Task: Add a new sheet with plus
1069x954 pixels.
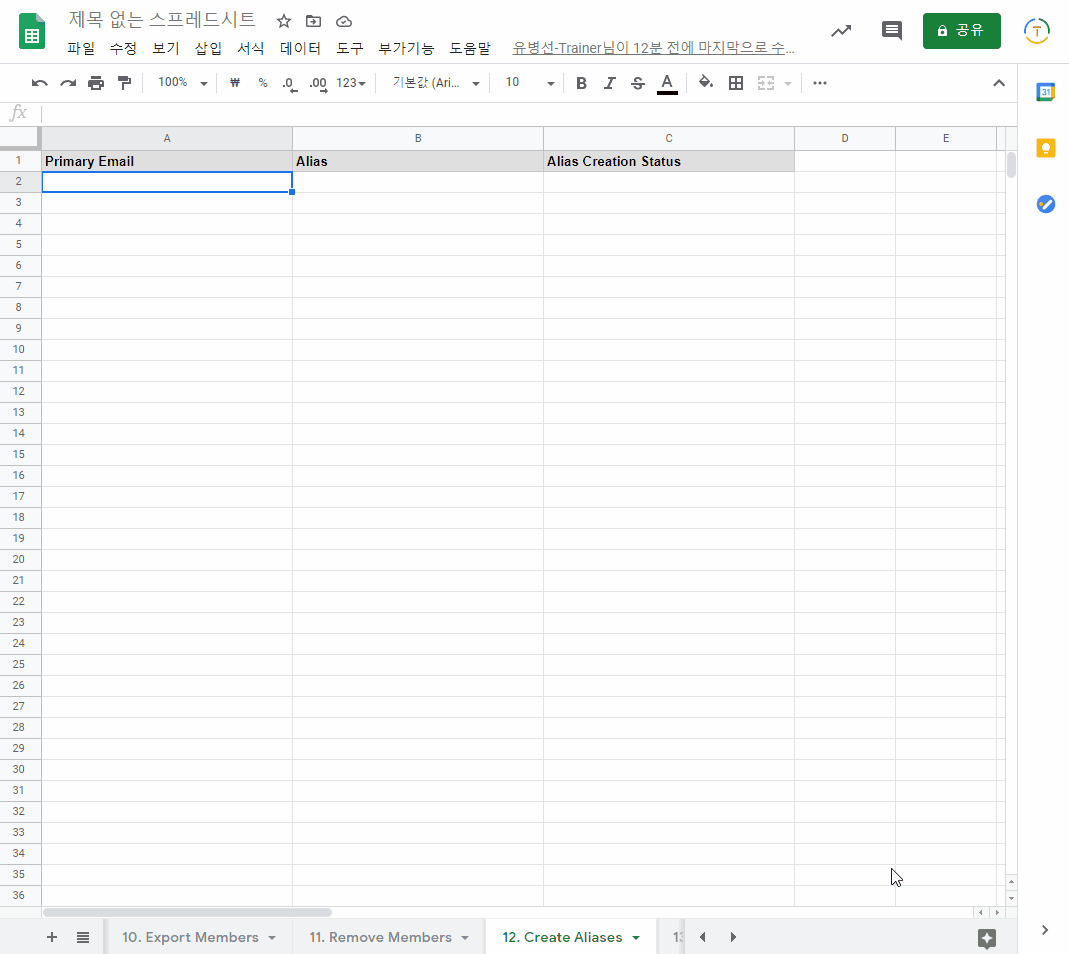Action: [x=52, y=937]
